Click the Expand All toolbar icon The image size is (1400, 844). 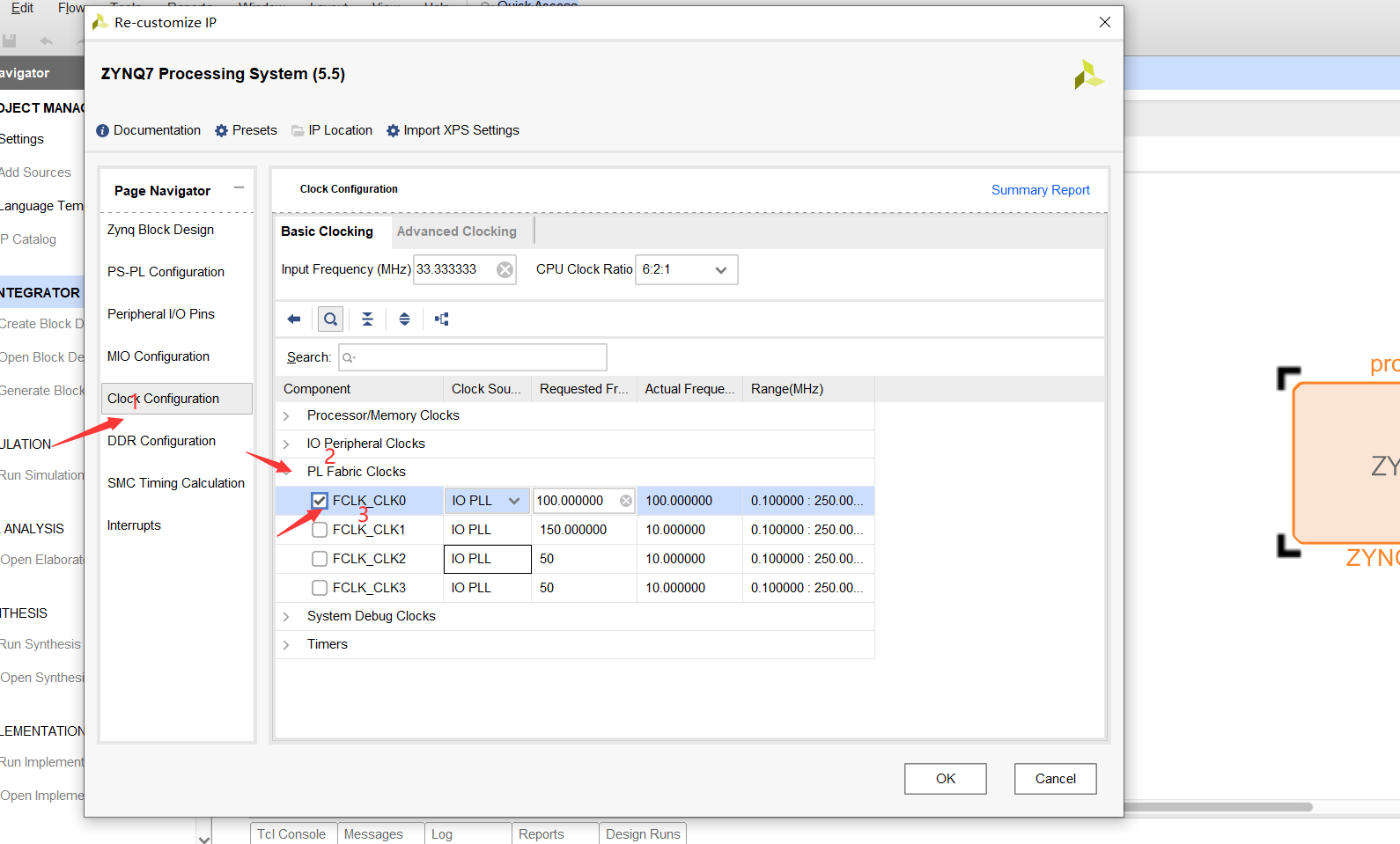click(404, 319)
